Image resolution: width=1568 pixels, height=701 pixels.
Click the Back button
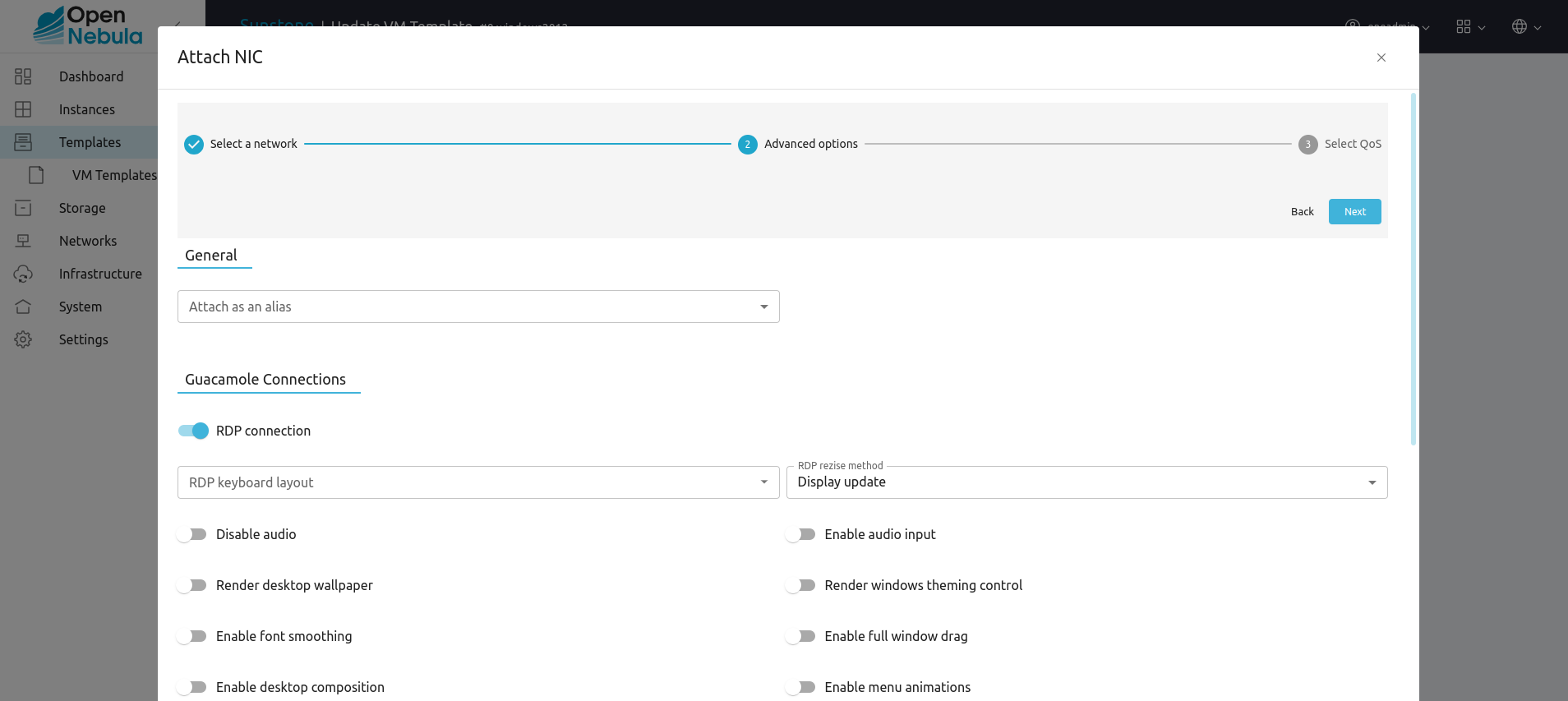click(1302, 212)
